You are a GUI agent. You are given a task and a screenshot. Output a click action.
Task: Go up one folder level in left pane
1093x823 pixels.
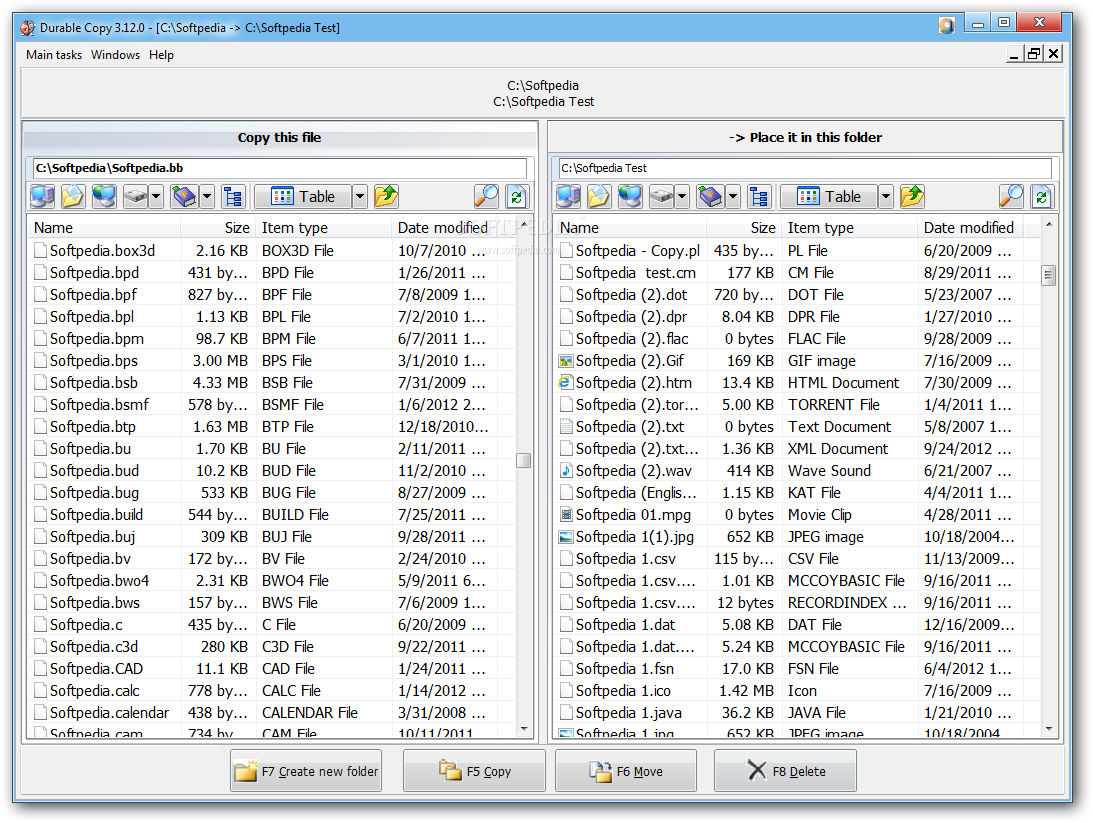[385, 197]
